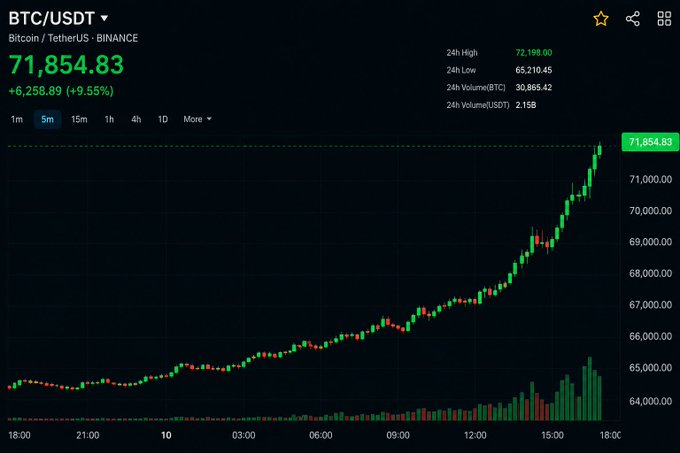This screenshot has width=680, height=453.
Task: Click the 24h High label
Action: (x=462, y=52)
